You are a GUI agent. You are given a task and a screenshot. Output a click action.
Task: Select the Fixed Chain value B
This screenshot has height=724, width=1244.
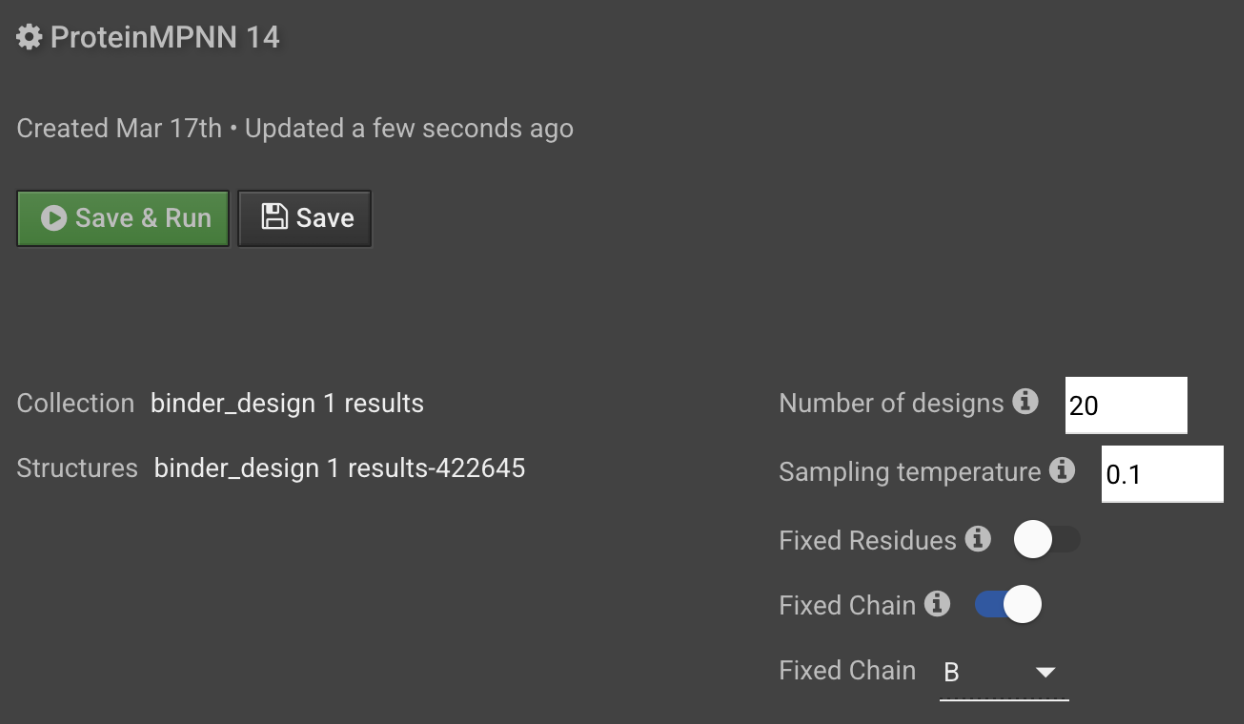951,673
